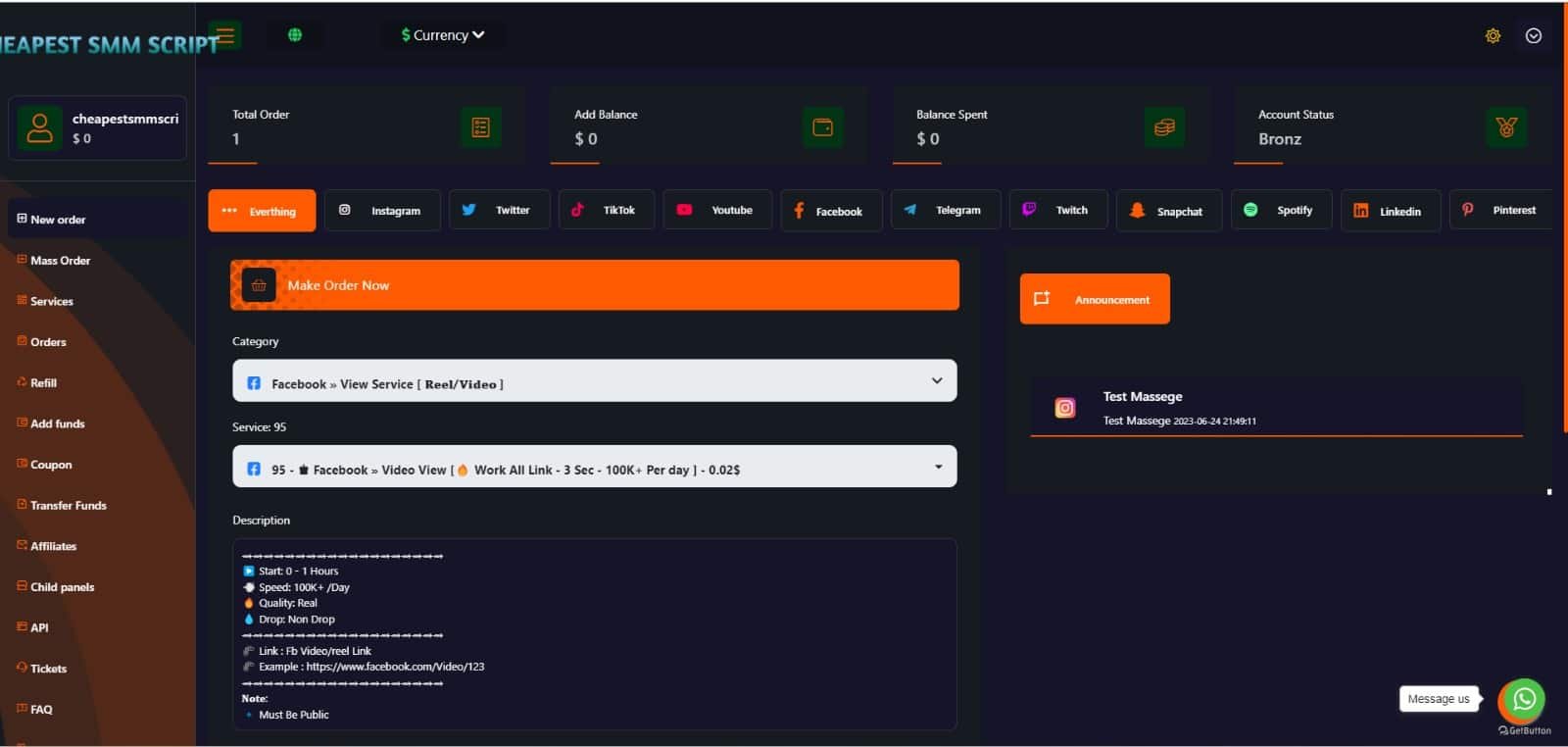Click the green globe language icon
The height and width of the screenshot is (747, 1568).
(x=295, y=35)
